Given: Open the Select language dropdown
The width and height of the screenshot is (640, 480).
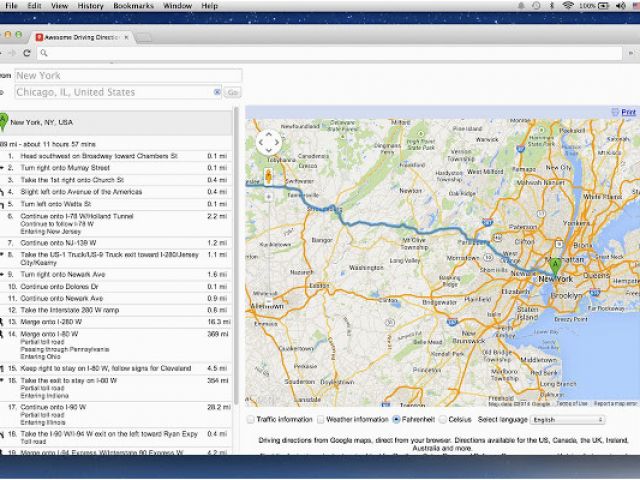Looking at the screenshot, I should tap(567, 420).
